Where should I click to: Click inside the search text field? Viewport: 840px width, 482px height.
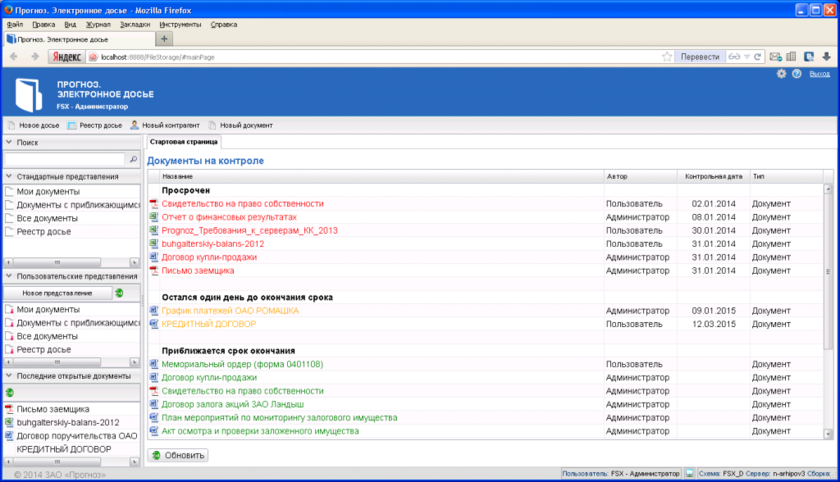(64, 159)
